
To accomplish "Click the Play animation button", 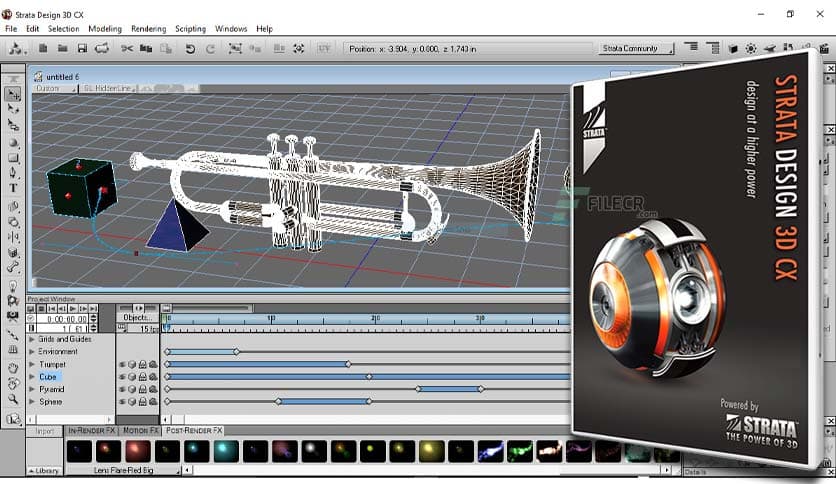I will point(73,309).
